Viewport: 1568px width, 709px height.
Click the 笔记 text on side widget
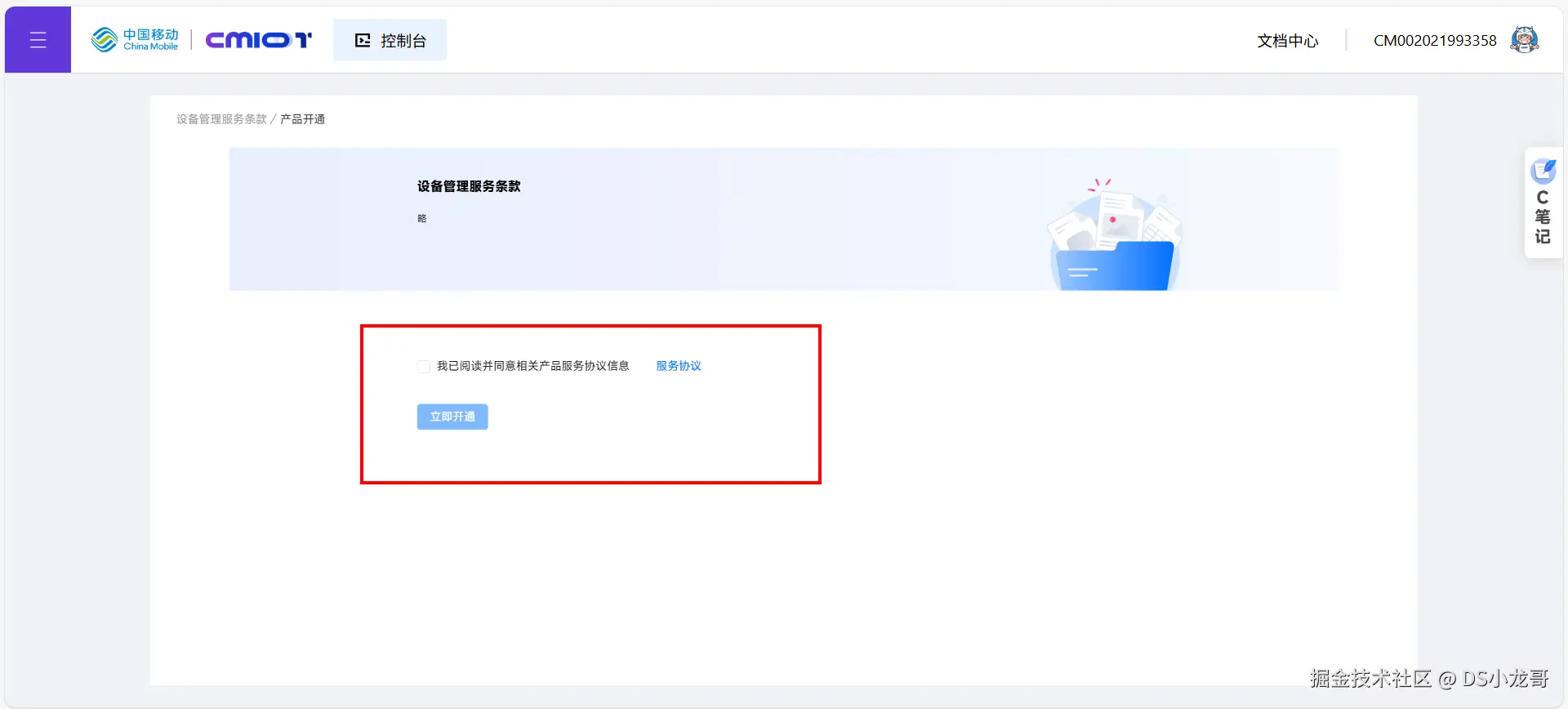pyautogui.click(x=1542, y=227)
